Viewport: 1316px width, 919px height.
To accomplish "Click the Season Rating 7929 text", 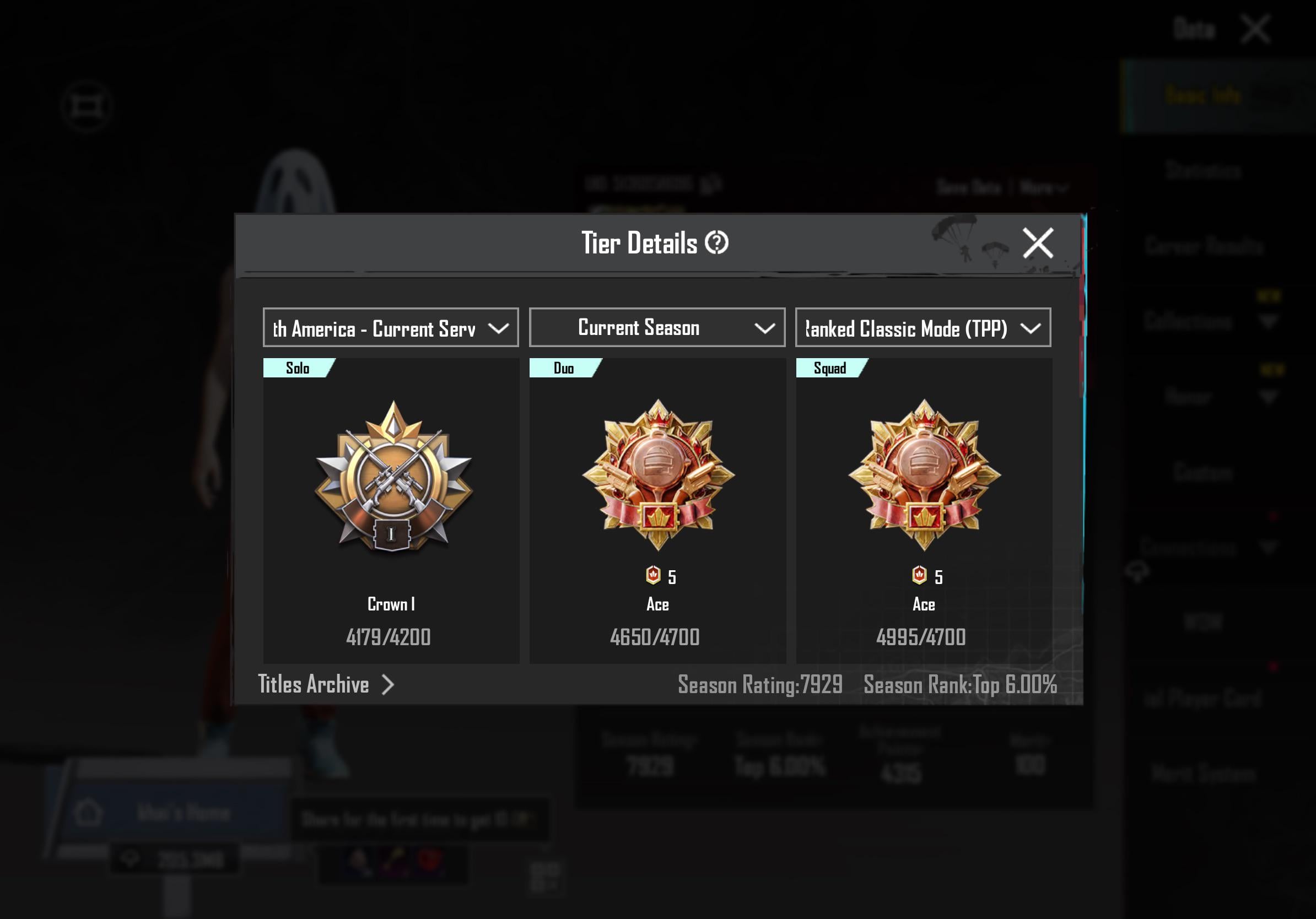I will (760, 685).
